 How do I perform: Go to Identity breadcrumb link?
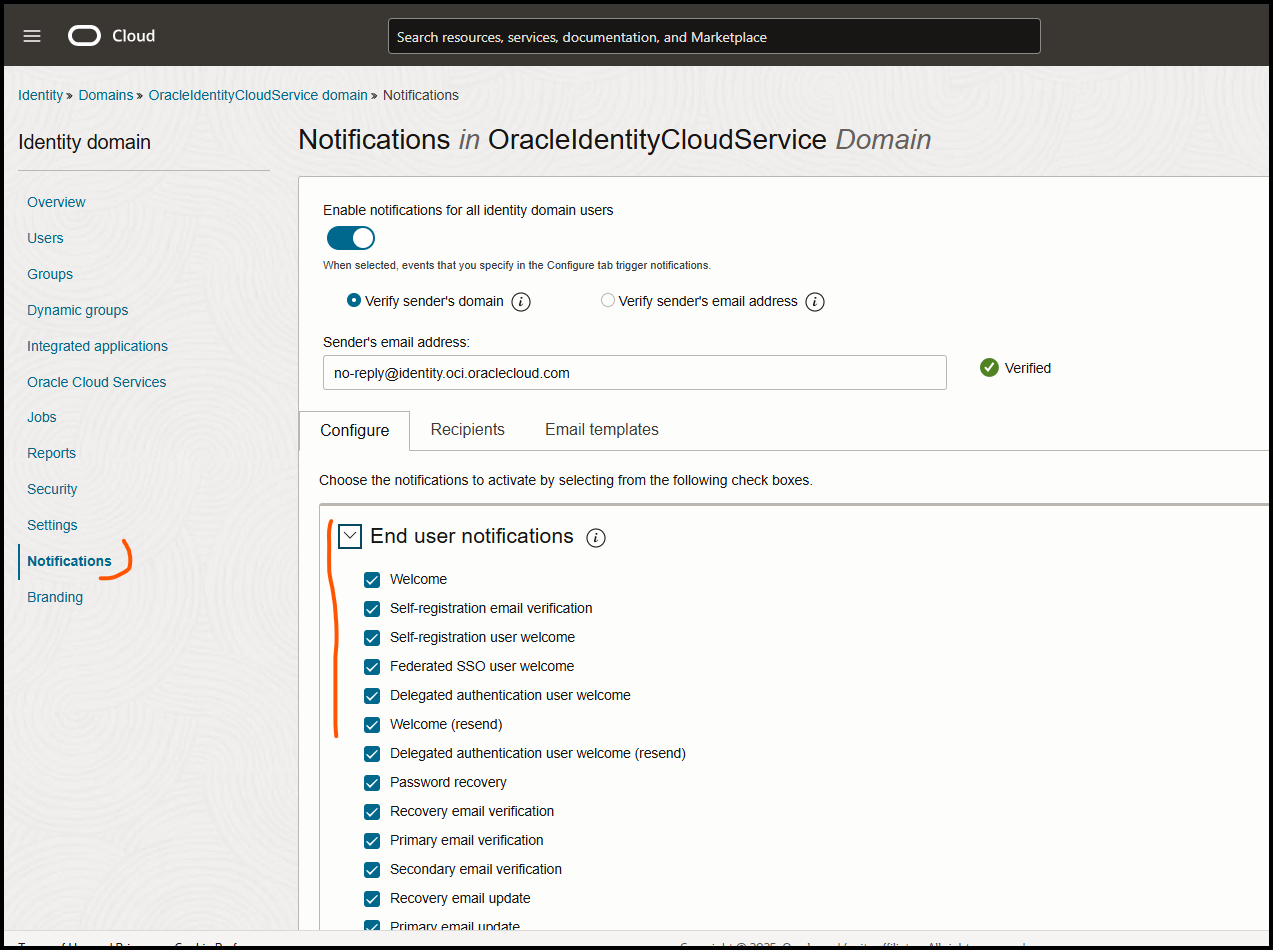pos(40,95)
